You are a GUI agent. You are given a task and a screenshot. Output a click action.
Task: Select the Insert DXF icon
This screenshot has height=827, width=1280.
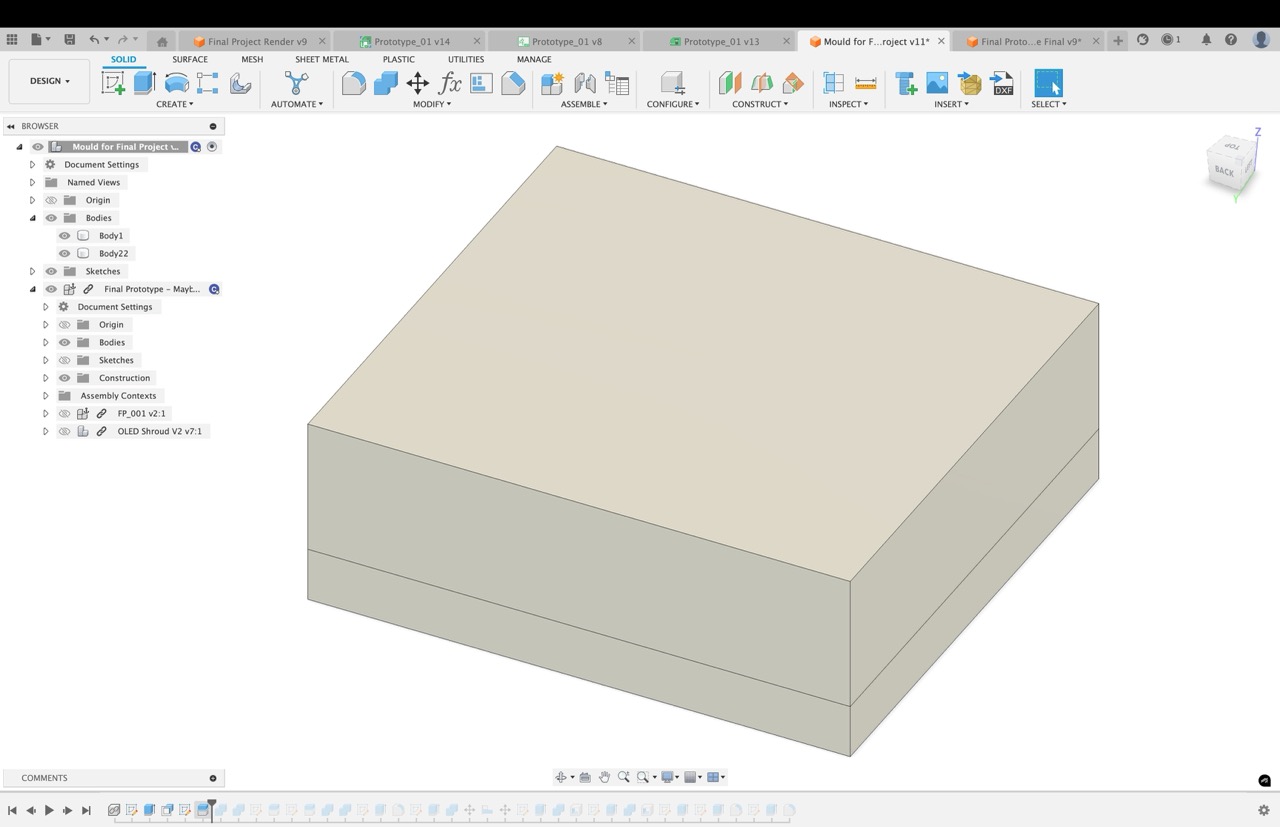click(1002, 83)
